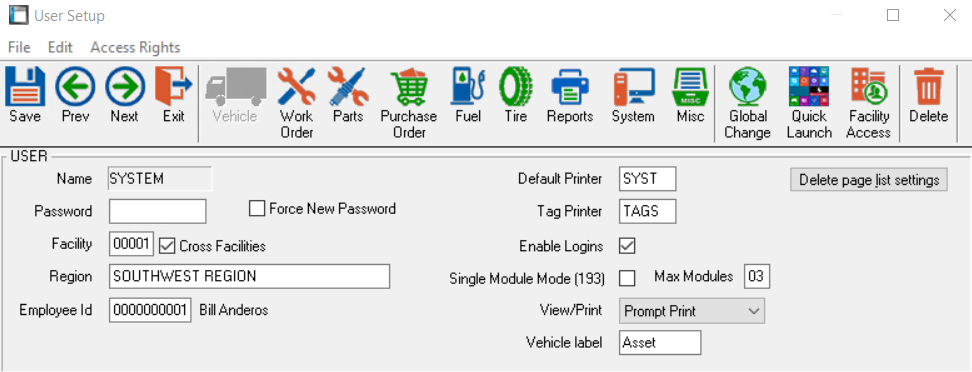Click the employee name Bill Anderos

click(x=234, y=311)
